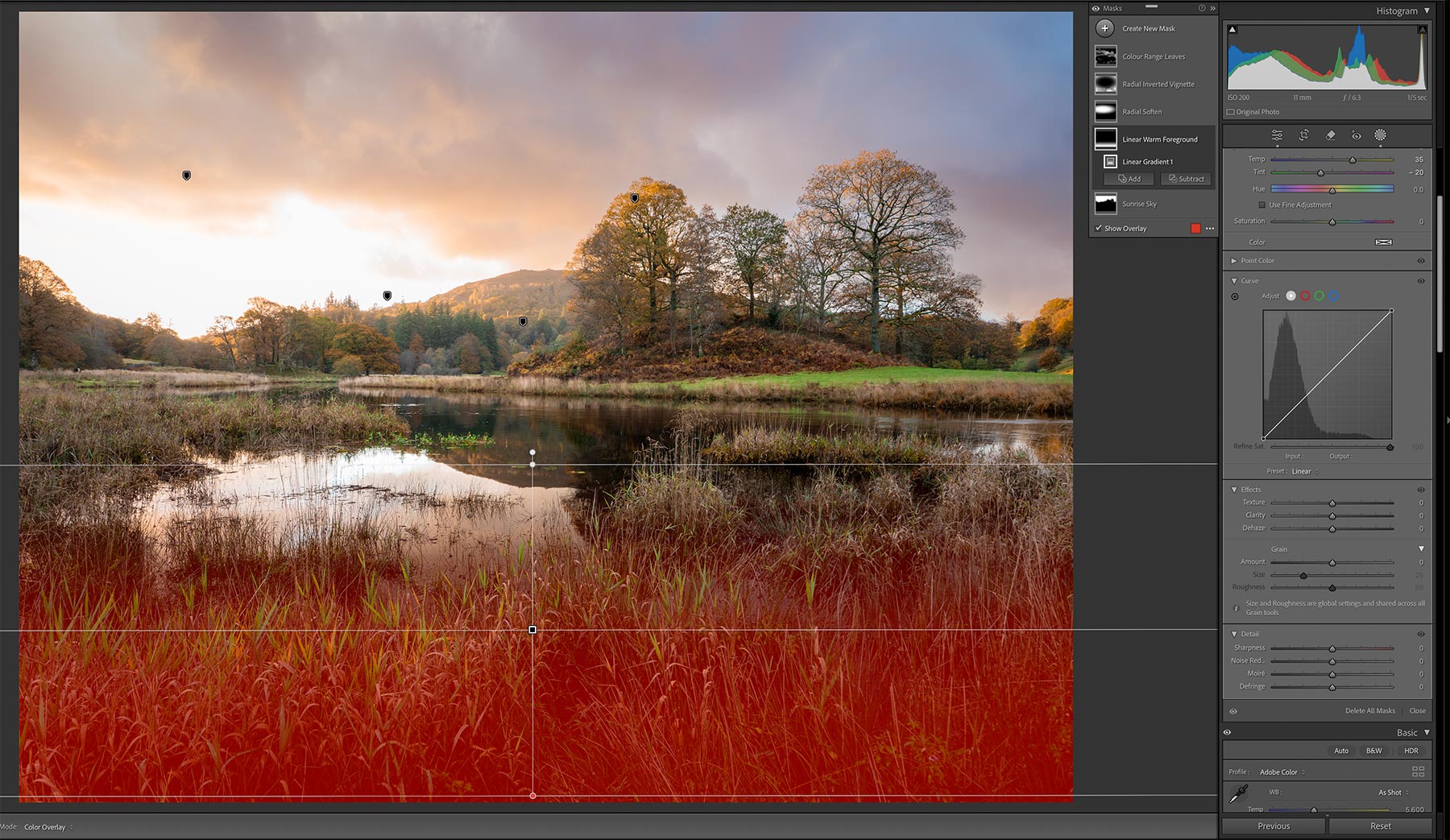Pick the white balance eyedropper tool
The image size is (1450, 840).
pyautogui.click(x=1238, y=794)
